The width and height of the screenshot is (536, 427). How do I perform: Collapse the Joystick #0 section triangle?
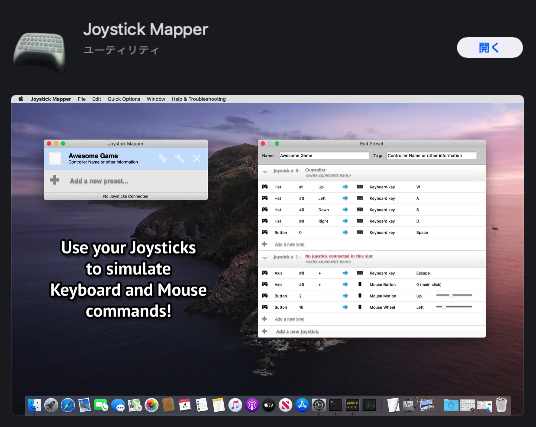[x=265, y=172]
